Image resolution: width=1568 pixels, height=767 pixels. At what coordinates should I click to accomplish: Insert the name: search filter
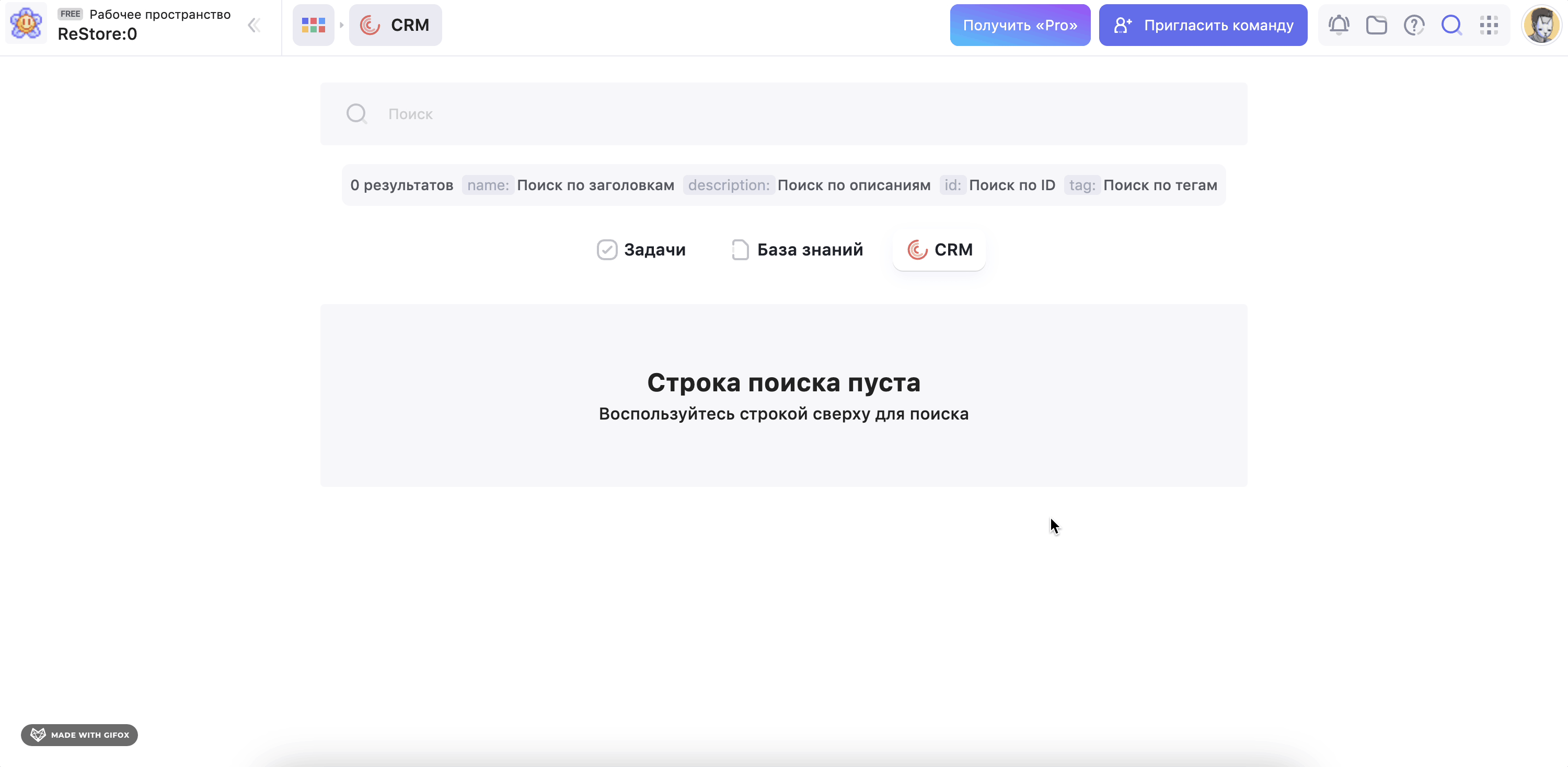[x=488, y=185]
